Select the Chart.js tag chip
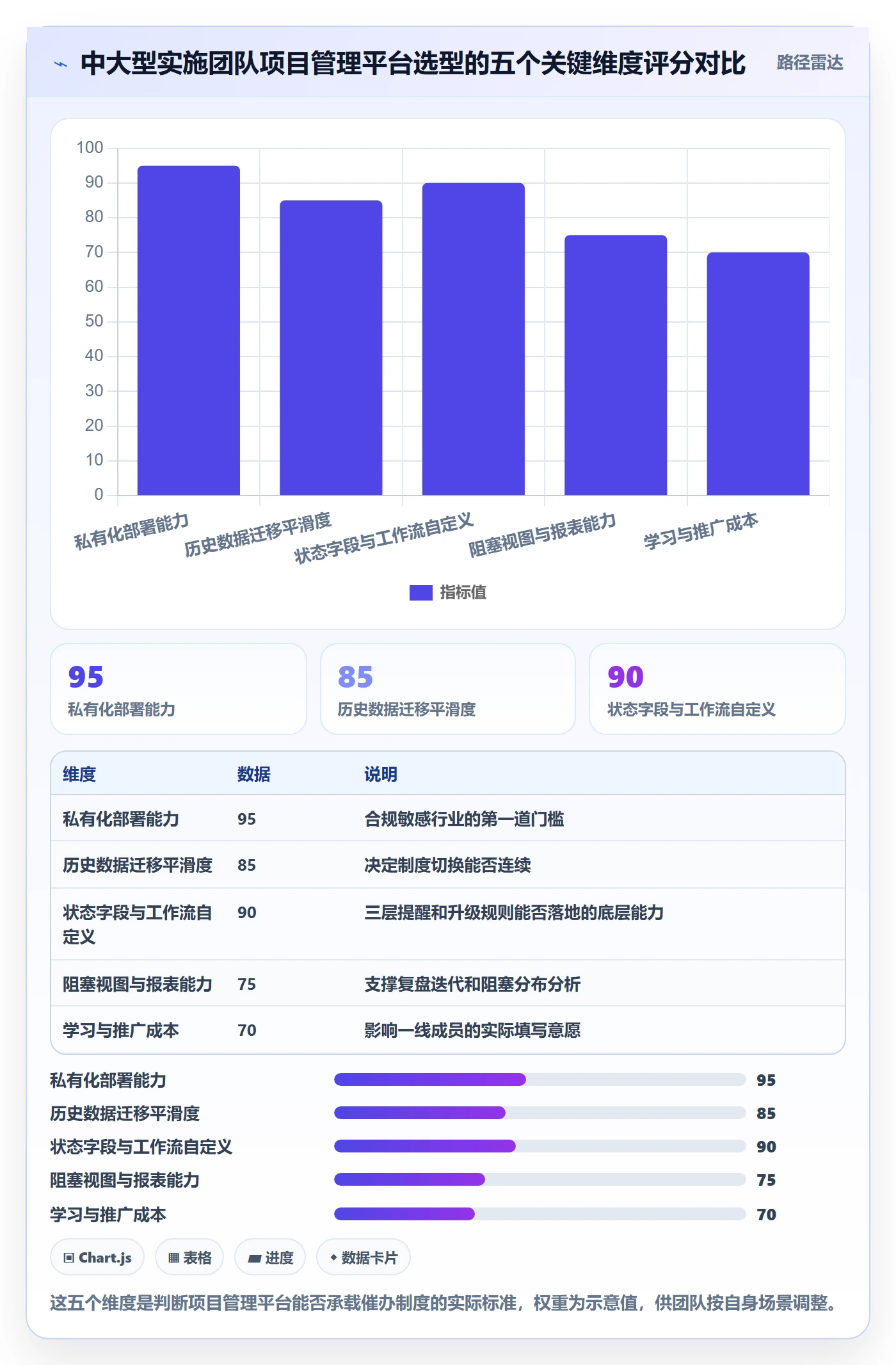Viewport: 896px width, 1365px height. point(97,1257)
